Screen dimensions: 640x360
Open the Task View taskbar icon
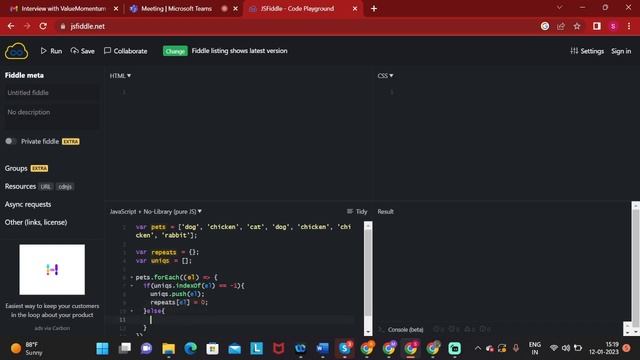[124, 349]
